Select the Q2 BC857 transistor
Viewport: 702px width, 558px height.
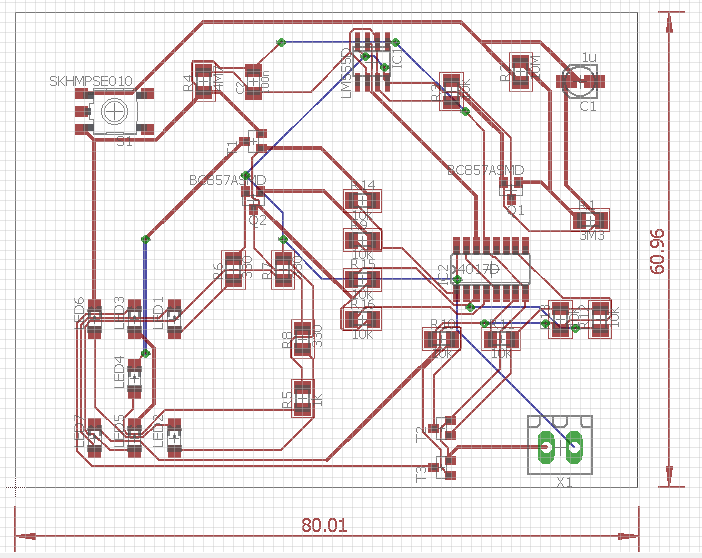254,201
